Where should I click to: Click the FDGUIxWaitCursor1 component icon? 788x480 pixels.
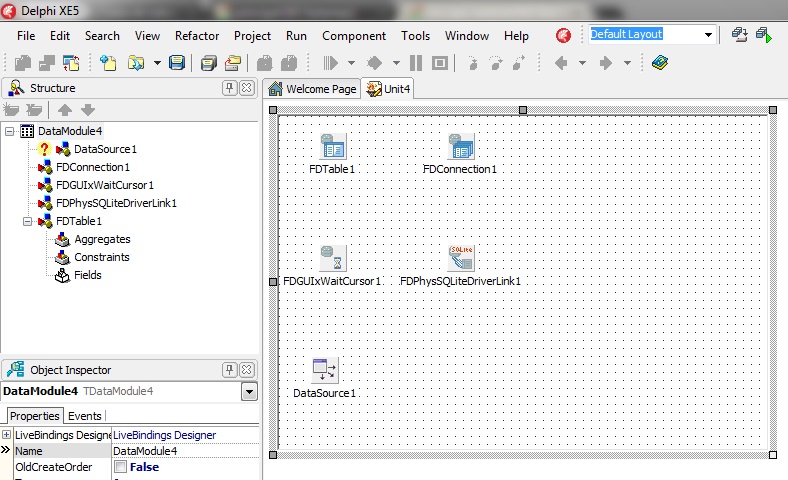pos(332,258)
